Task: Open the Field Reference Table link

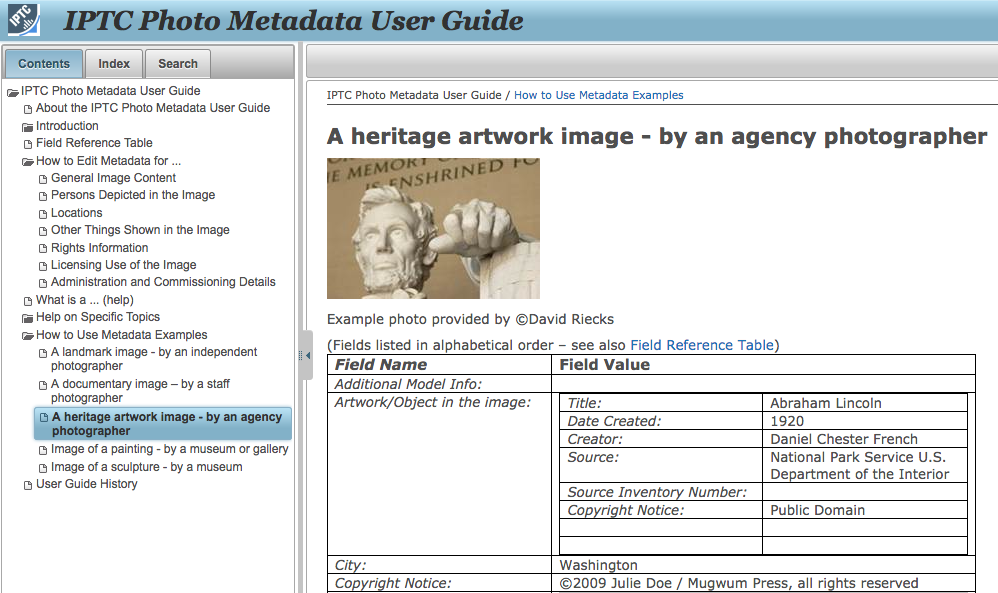Action: pos(702,344)
